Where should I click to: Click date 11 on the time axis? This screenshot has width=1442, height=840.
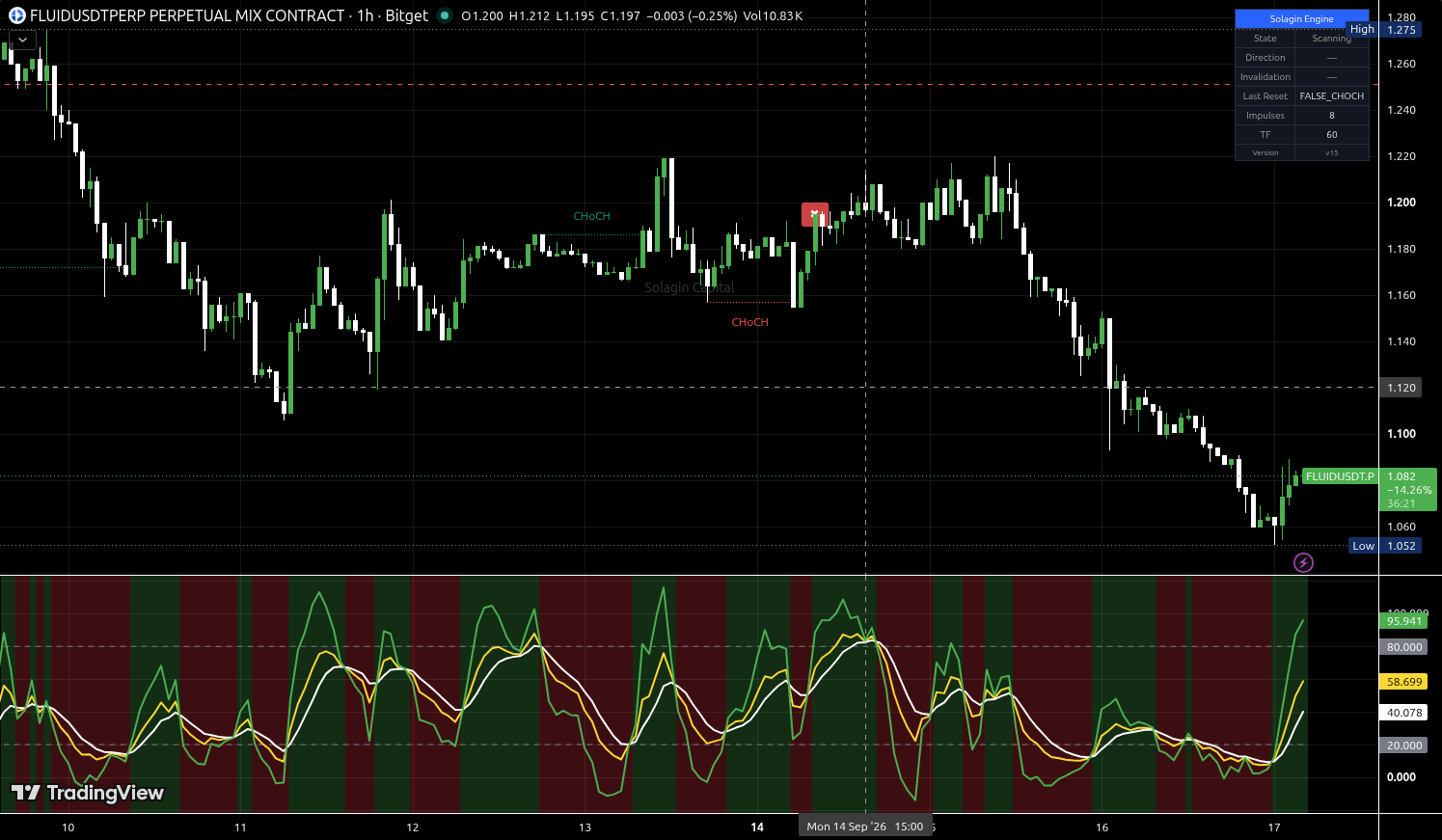[x=240, y=827]
